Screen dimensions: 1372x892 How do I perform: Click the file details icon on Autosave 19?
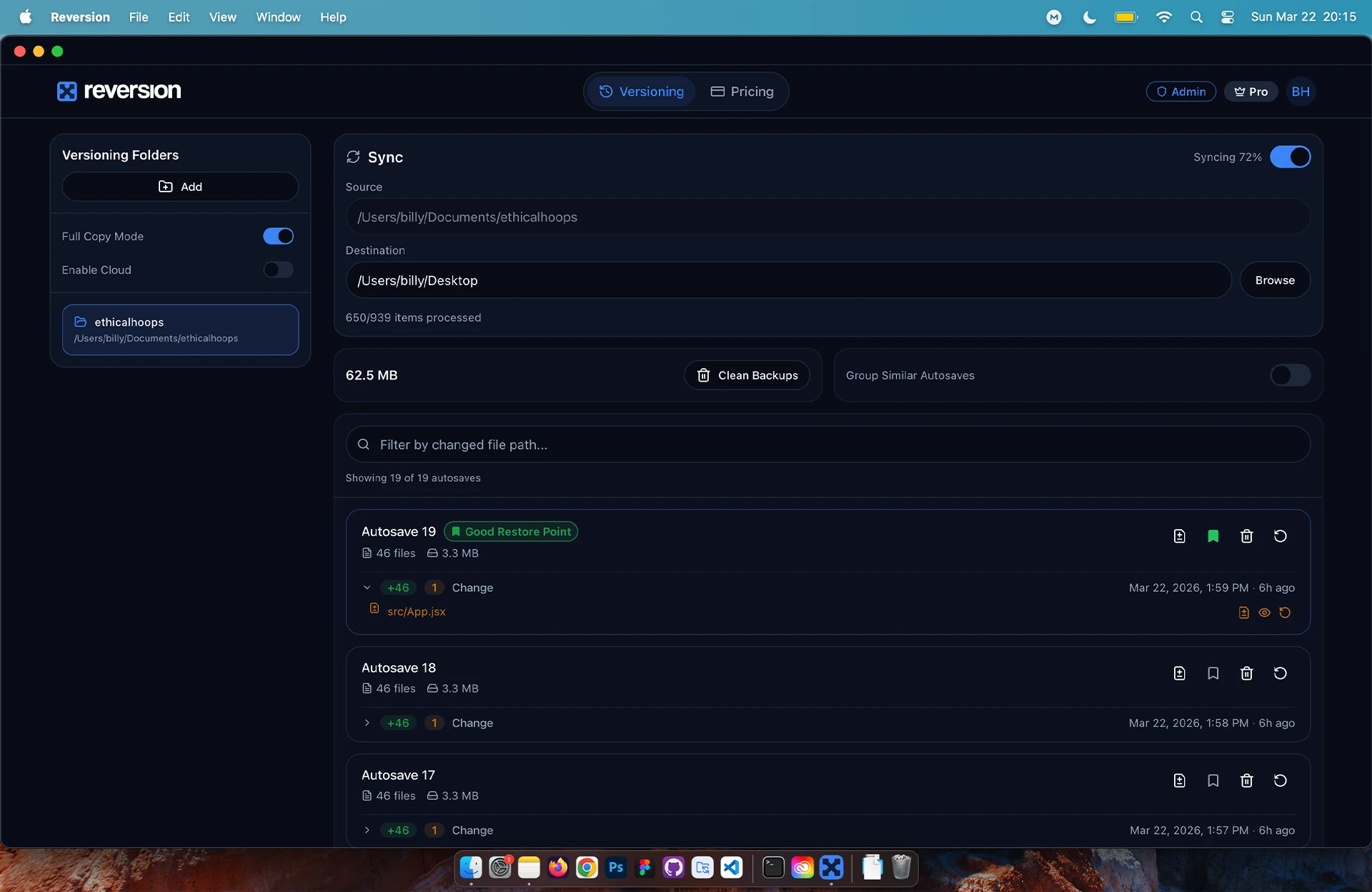[x=1179, y=536]
